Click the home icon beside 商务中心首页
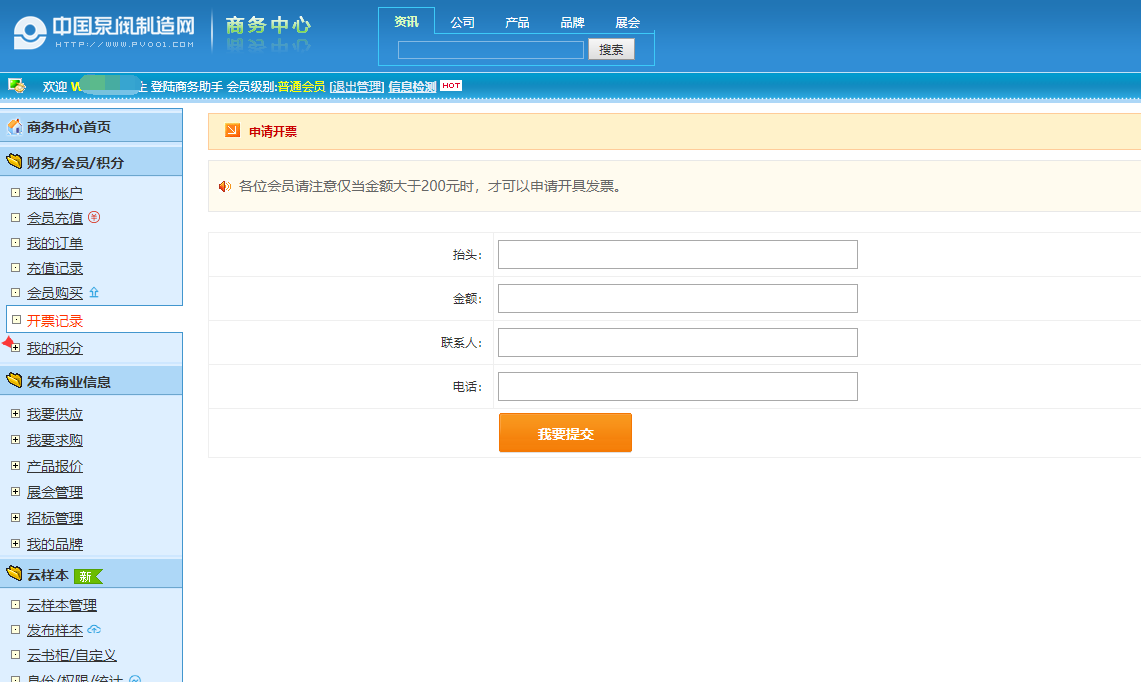 (15, 127)
